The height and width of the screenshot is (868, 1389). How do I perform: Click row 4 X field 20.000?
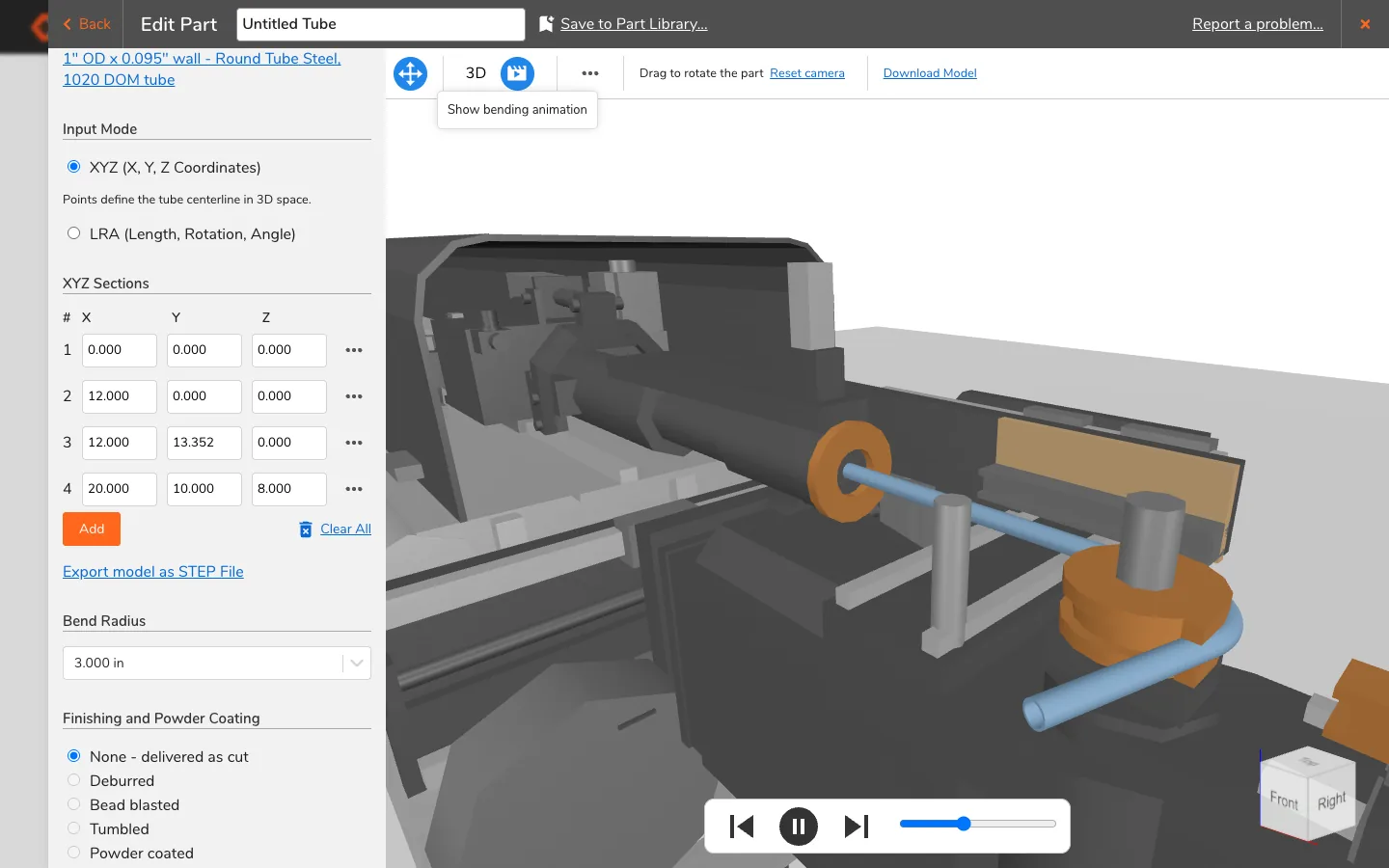[x=120, y=489]
